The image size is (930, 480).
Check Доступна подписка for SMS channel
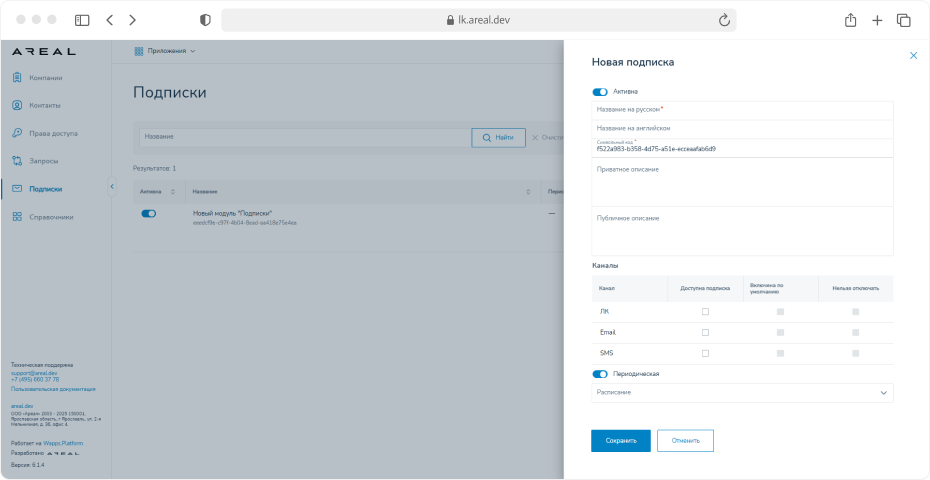coord(705,354)
